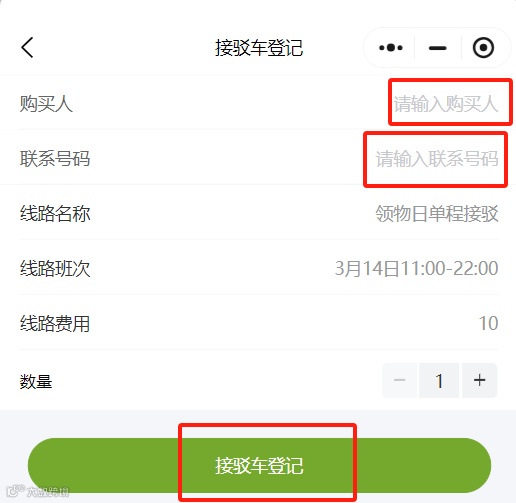Click the route fee value 10
The image size is (516, 503).
(488, 323)
